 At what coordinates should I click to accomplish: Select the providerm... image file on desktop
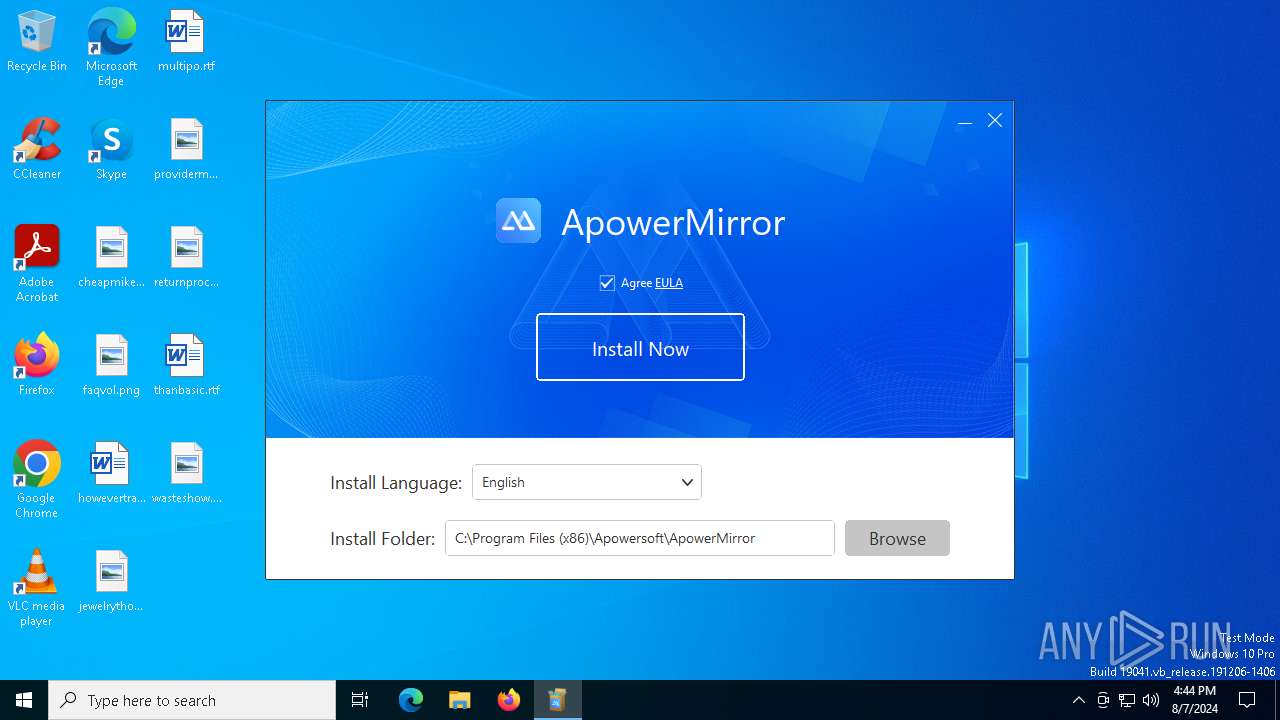(186, 150)
